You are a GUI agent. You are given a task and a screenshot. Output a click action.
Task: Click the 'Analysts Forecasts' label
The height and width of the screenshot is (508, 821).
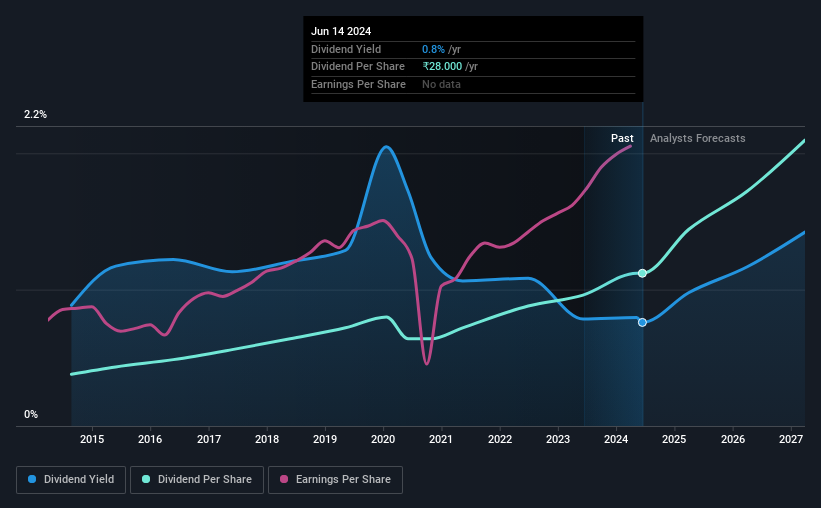click(697, 138)
